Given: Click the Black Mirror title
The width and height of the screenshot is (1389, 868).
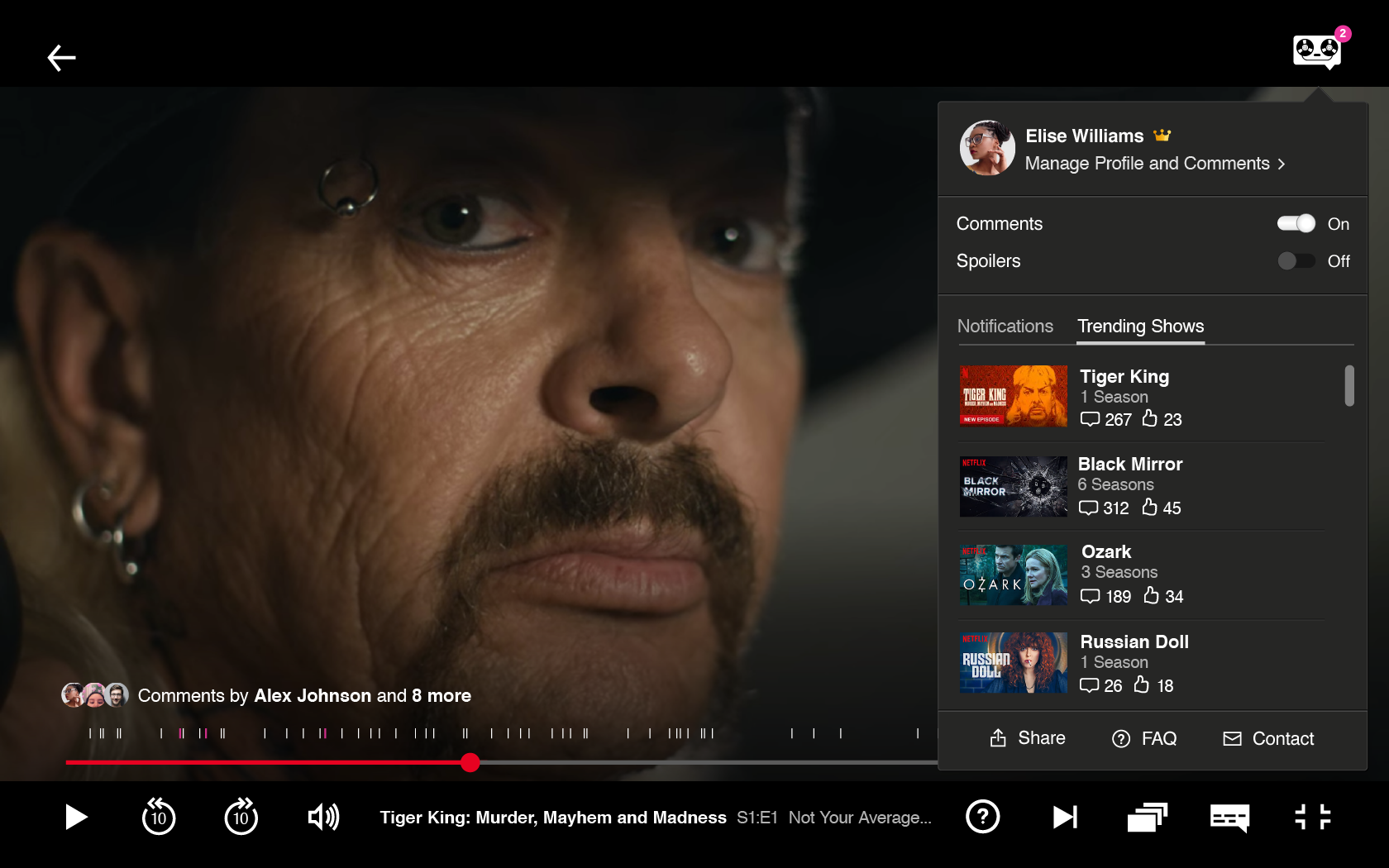Looking at the screenshot, I should 1130,464.
